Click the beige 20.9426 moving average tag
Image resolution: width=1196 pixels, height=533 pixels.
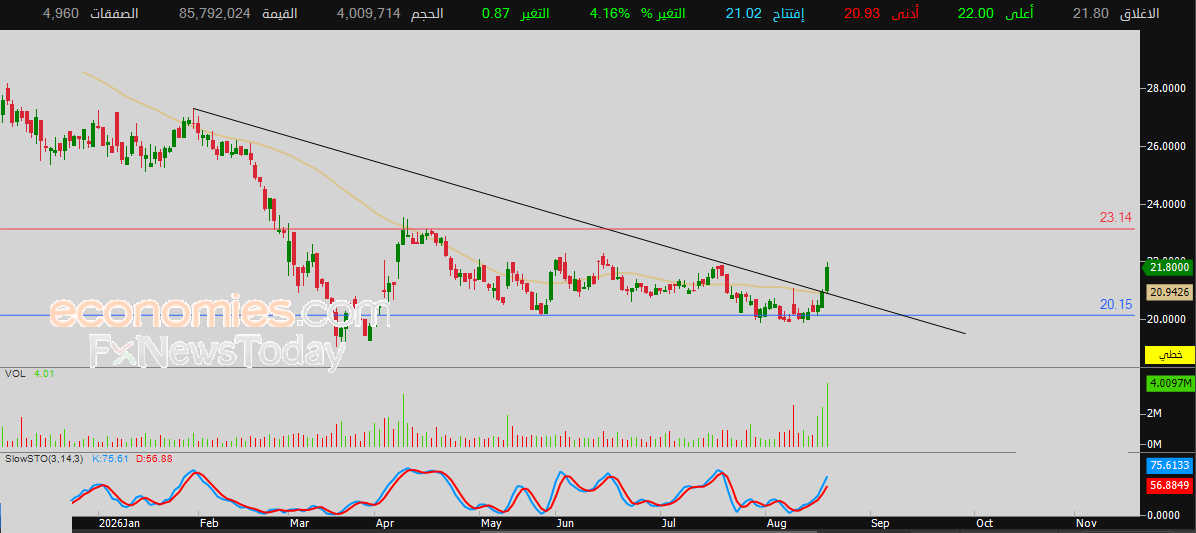pyautogui.click(x=1168, y=292)
